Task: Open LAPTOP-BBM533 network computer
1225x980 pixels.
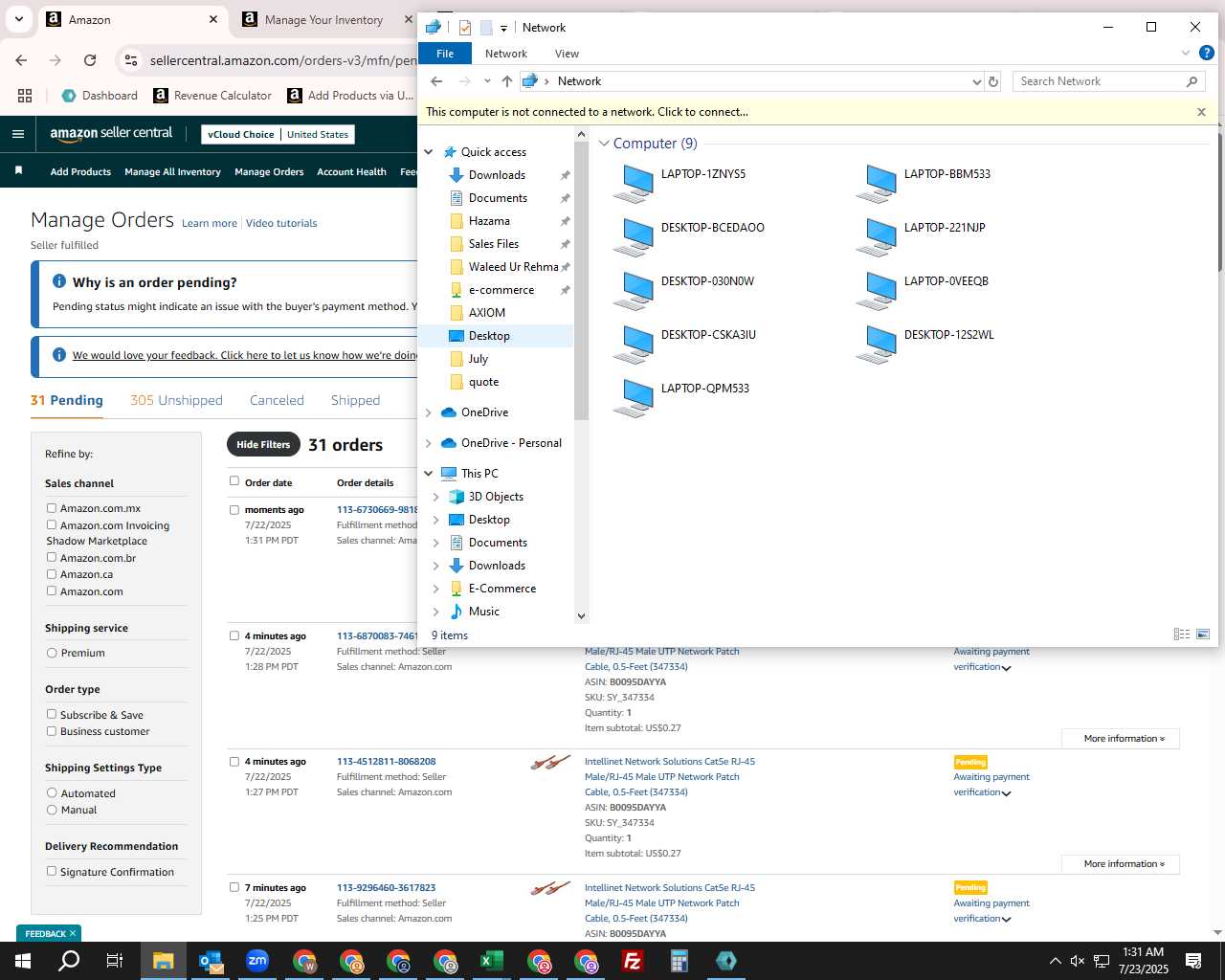Action: coord(877,184)
